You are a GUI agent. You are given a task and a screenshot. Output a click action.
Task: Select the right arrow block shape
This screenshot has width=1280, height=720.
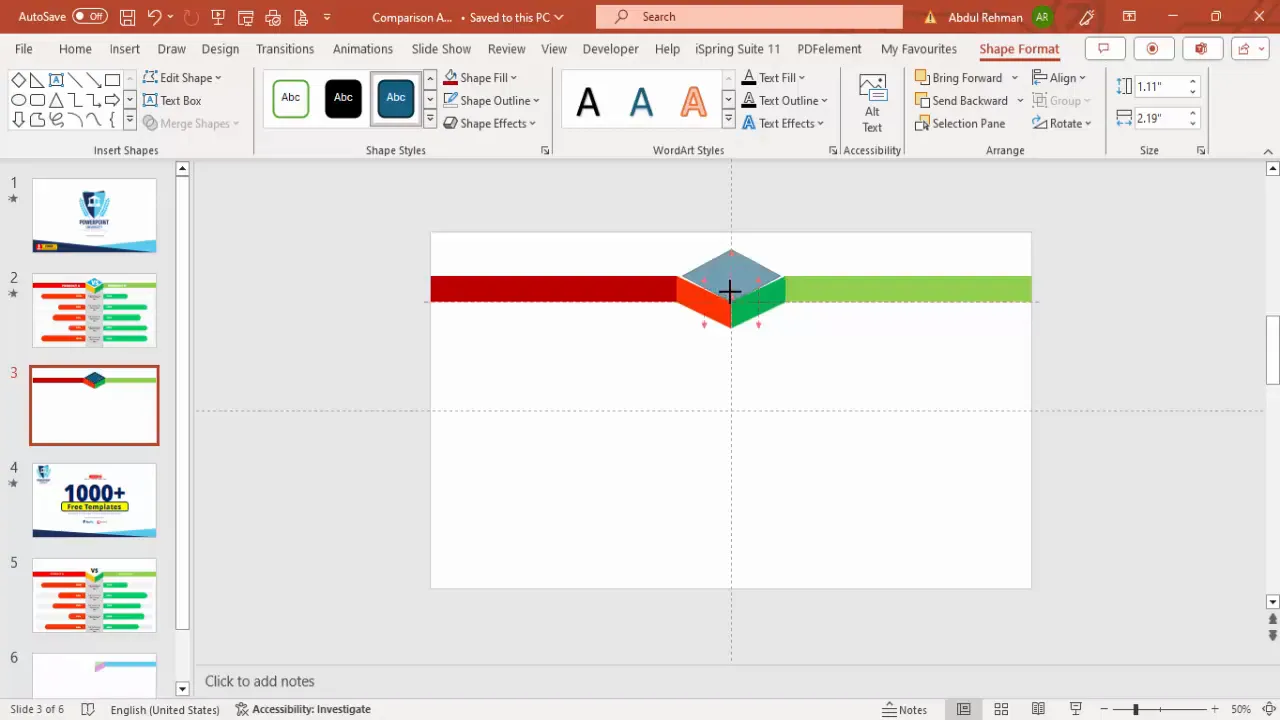point(113,100)
